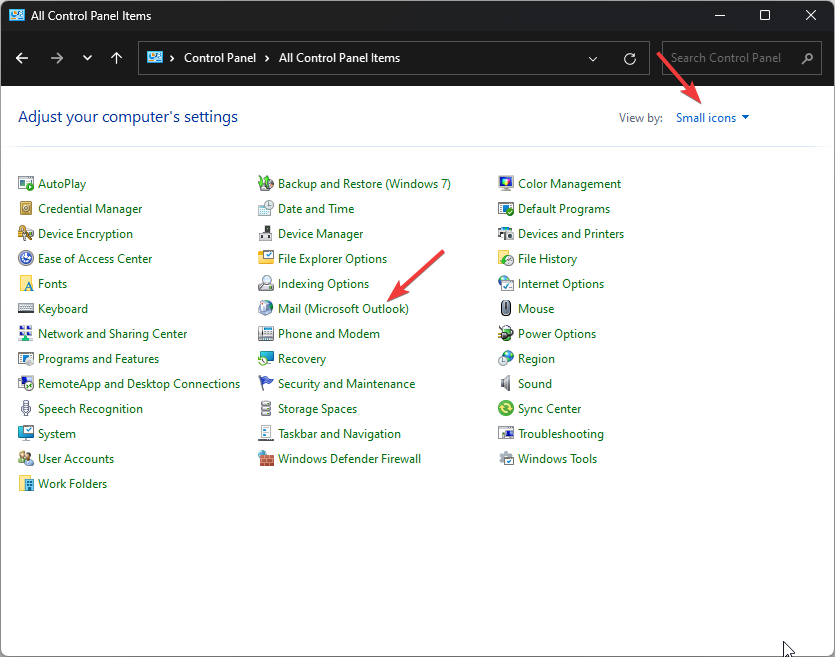This screenshot has width=835, height=657.
Task: Click the Speech Recognition microphone icon
Action: click(26, 409)
